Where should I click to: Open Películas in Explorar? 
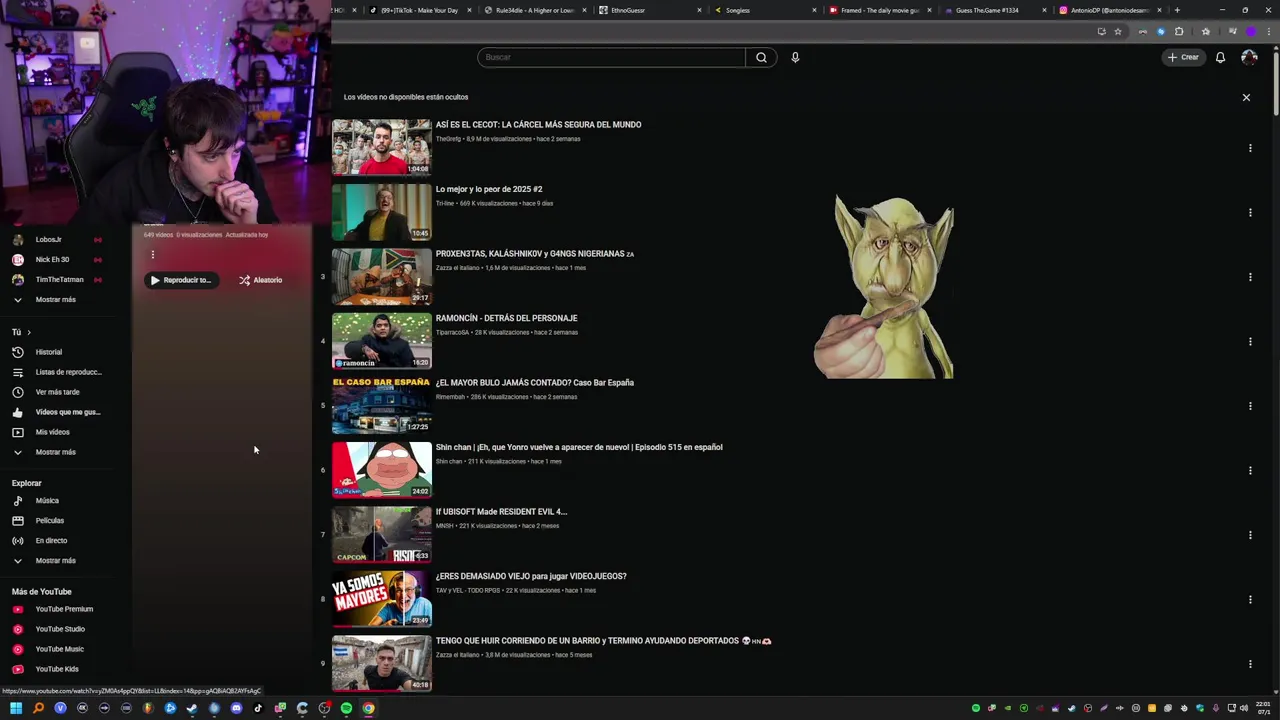click(57, 520)
